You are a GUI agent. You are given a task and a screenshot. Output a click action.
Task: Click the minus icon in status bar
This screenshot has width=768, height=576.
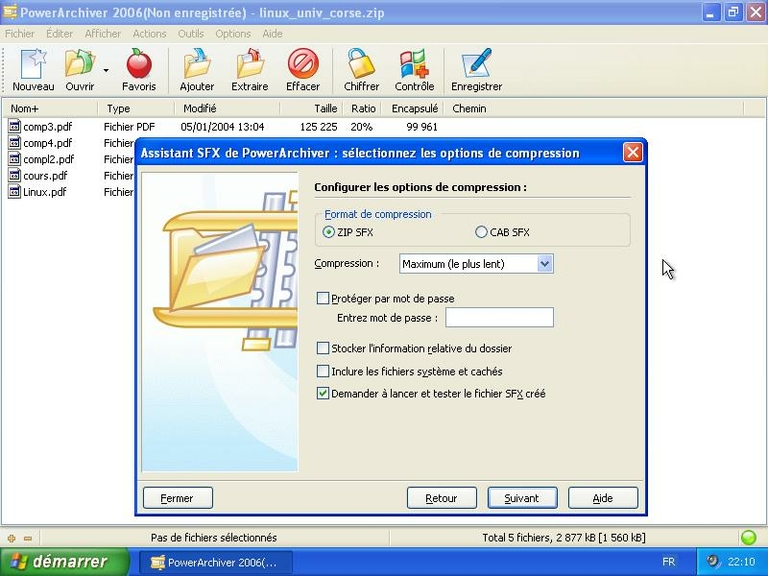[x=28, y=538]
